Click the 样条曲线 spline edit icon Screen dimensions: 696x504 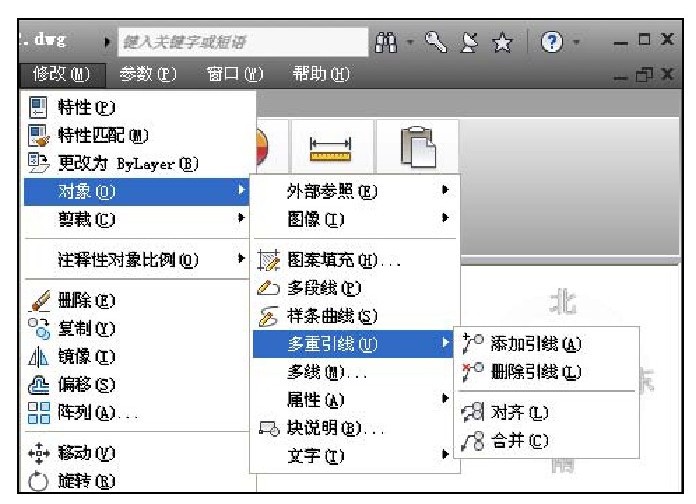[269, 316]
